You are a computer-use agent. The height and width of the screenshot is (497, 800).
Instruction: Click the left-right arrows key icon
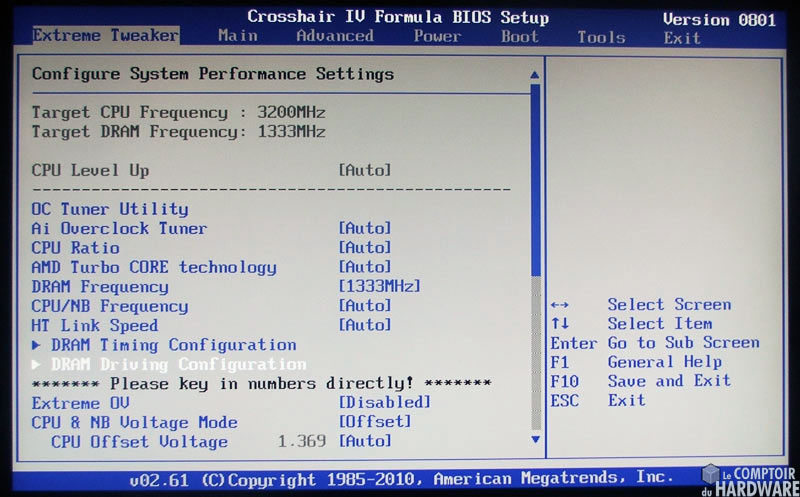(x=560, y=305)
